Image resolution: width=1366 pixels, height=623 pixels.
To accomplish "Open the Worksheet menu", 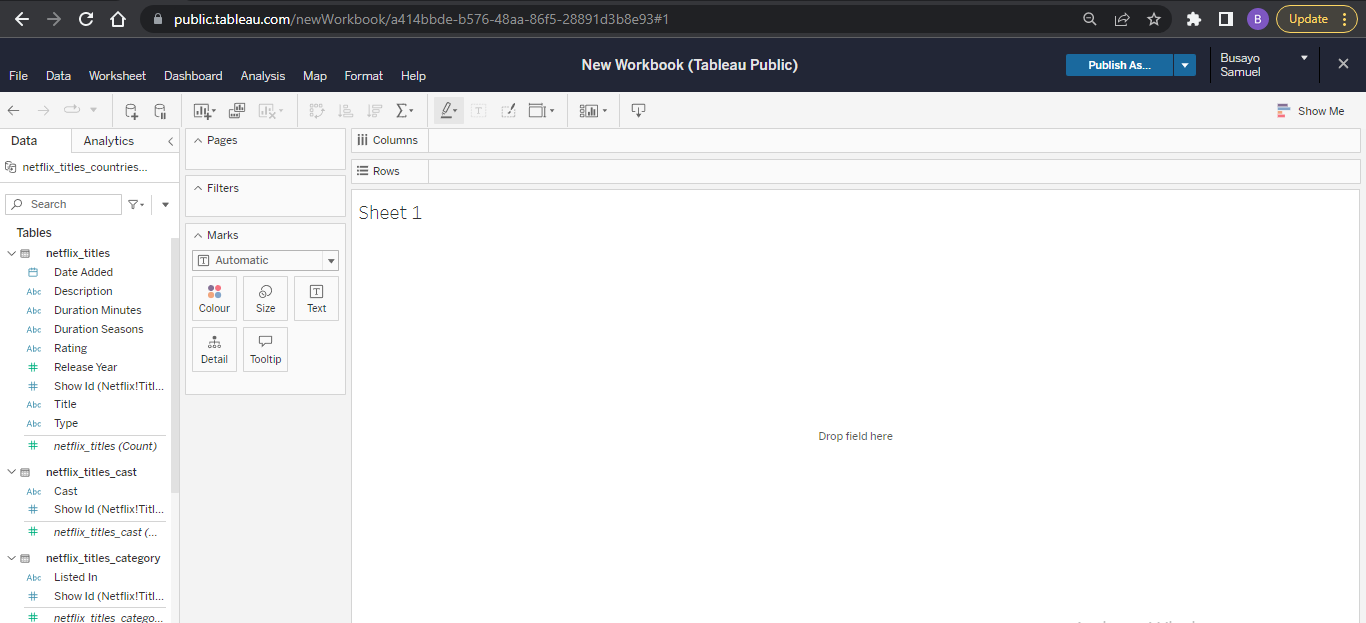I will click(117, 76).
